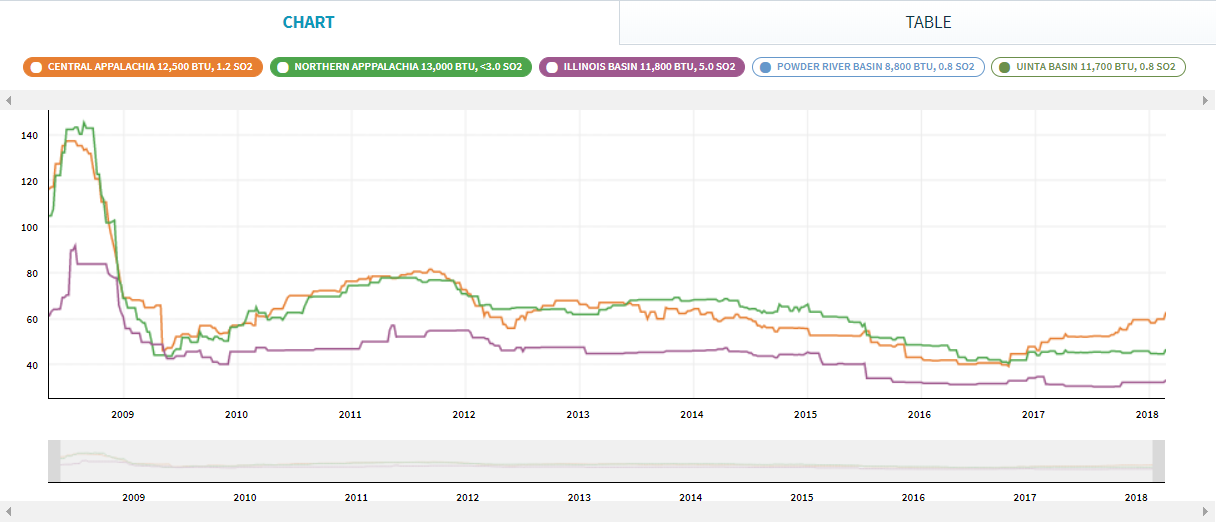Click the orange line peak in 2008
The width and height of the screenshot is (1216, 526).
click(70, 141)
